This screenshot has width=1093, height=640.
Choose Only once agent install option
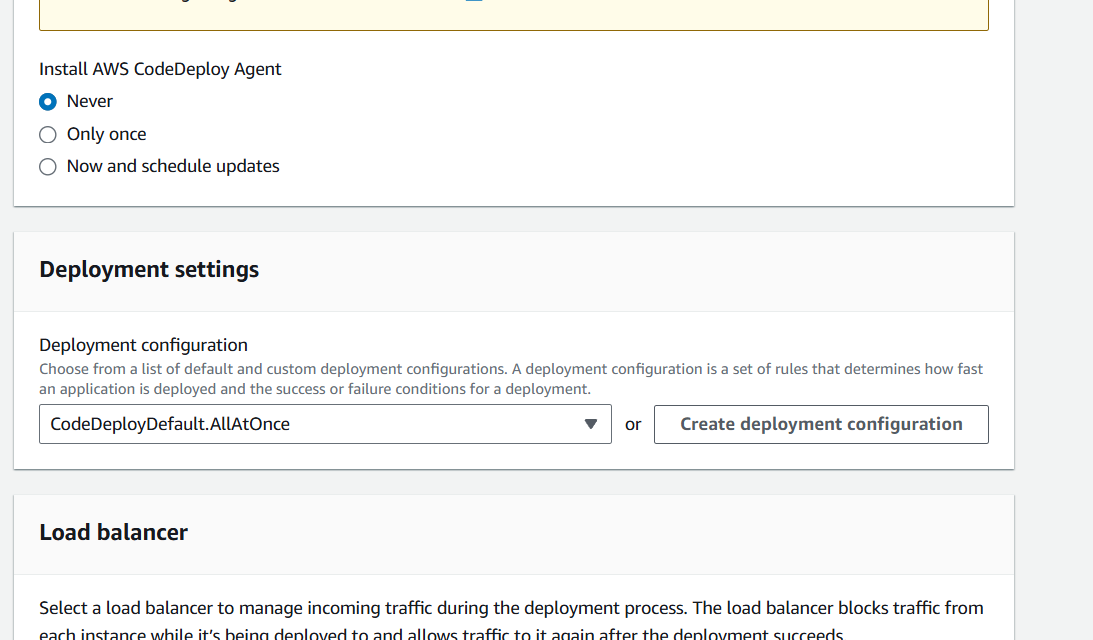coord(47,134)
